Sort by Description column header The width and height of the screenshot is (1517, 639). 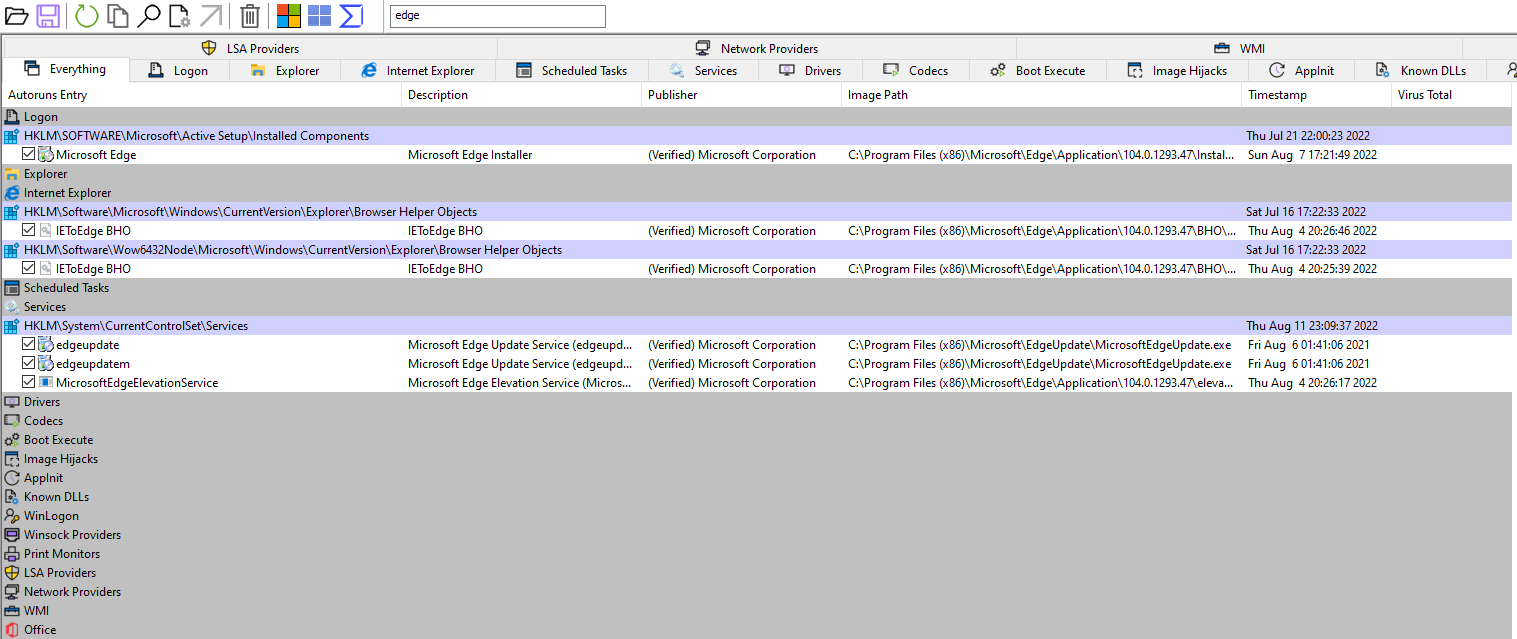point(521,95)
